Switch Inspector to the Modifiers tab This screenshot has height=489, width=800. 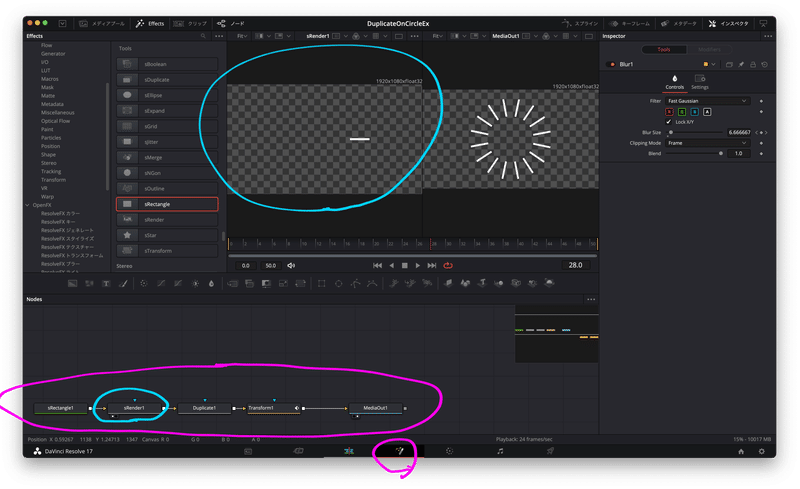coord(709,50)
